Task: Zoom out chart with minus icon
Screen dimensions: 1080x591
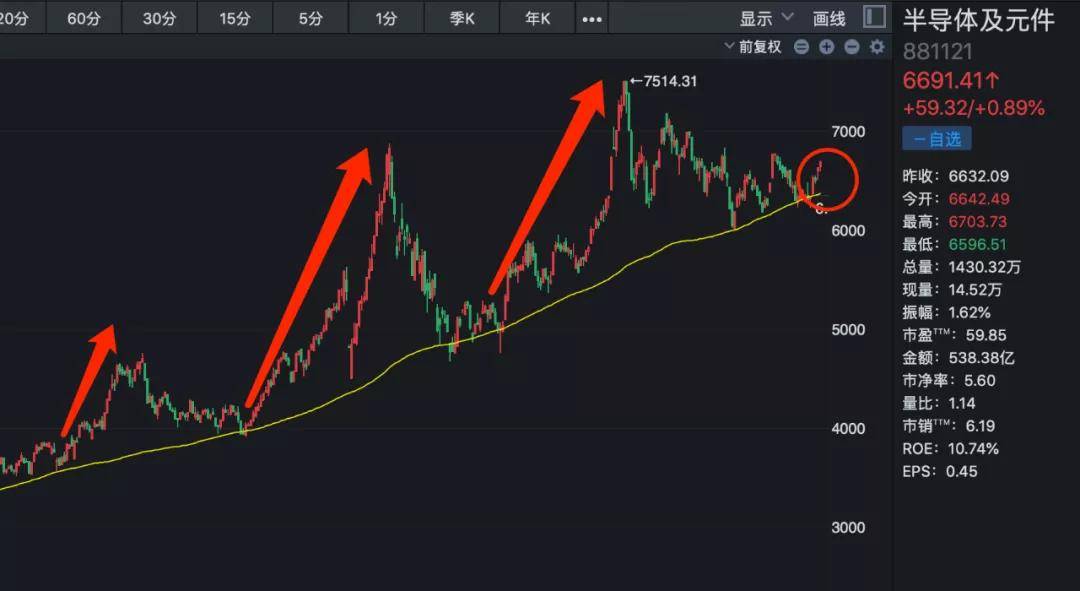Action: point(852,47)
